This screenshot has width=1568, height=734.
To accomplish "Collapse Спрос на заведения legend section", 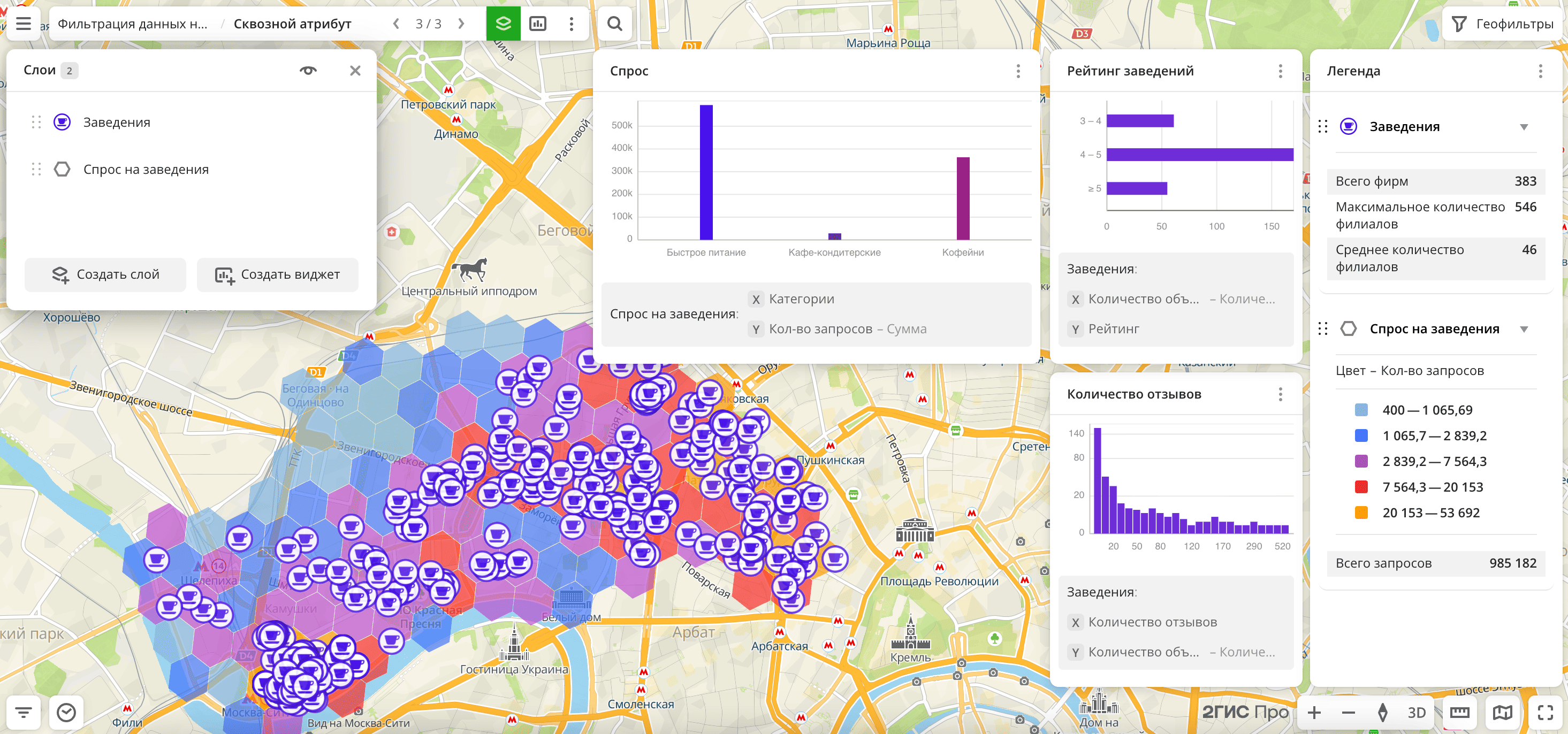I will click(x=1524, y=329).
